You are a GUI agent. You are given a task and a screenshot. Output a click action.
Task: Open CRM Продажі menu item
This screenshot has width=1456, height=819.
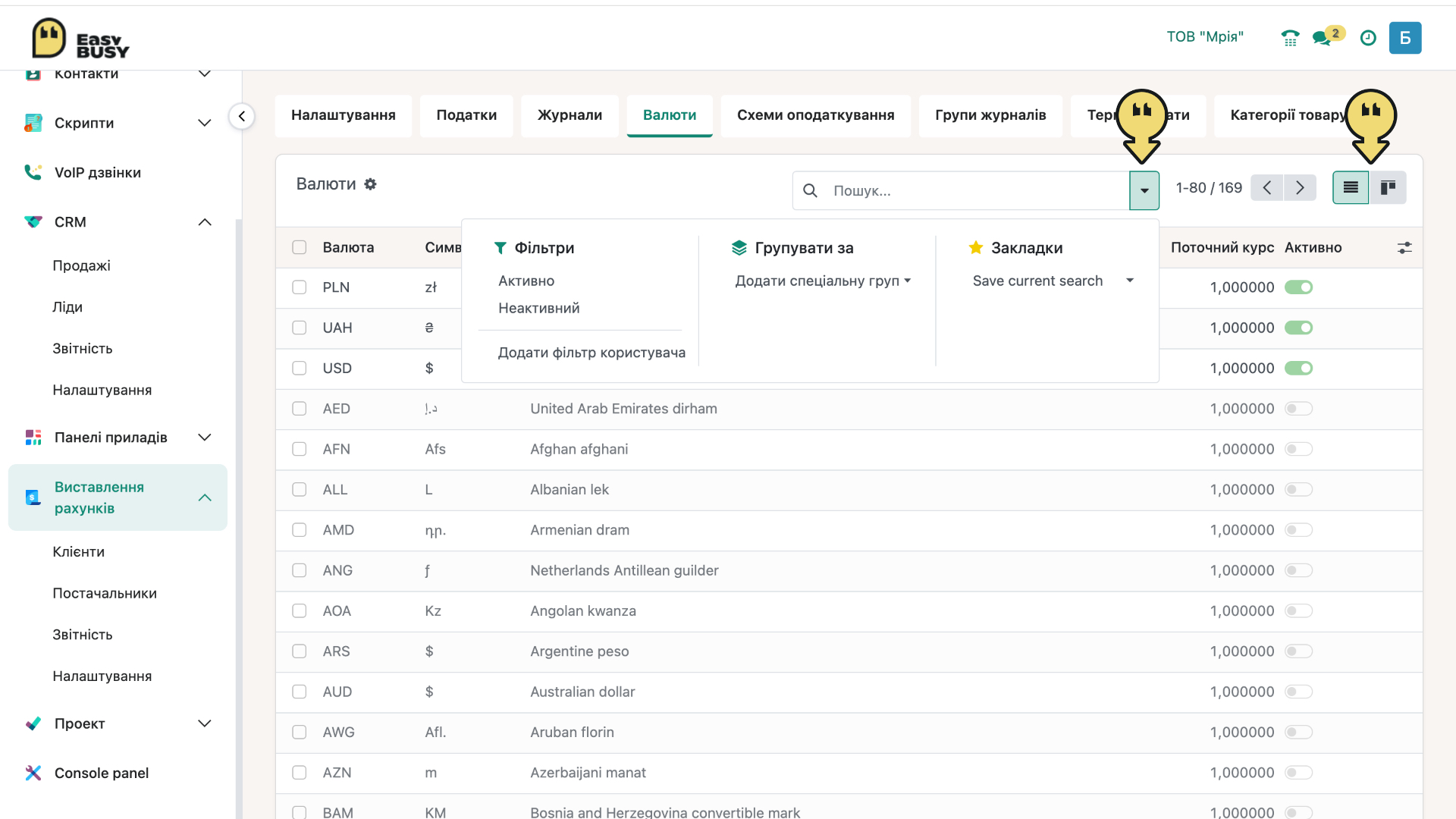coord(81,265)
